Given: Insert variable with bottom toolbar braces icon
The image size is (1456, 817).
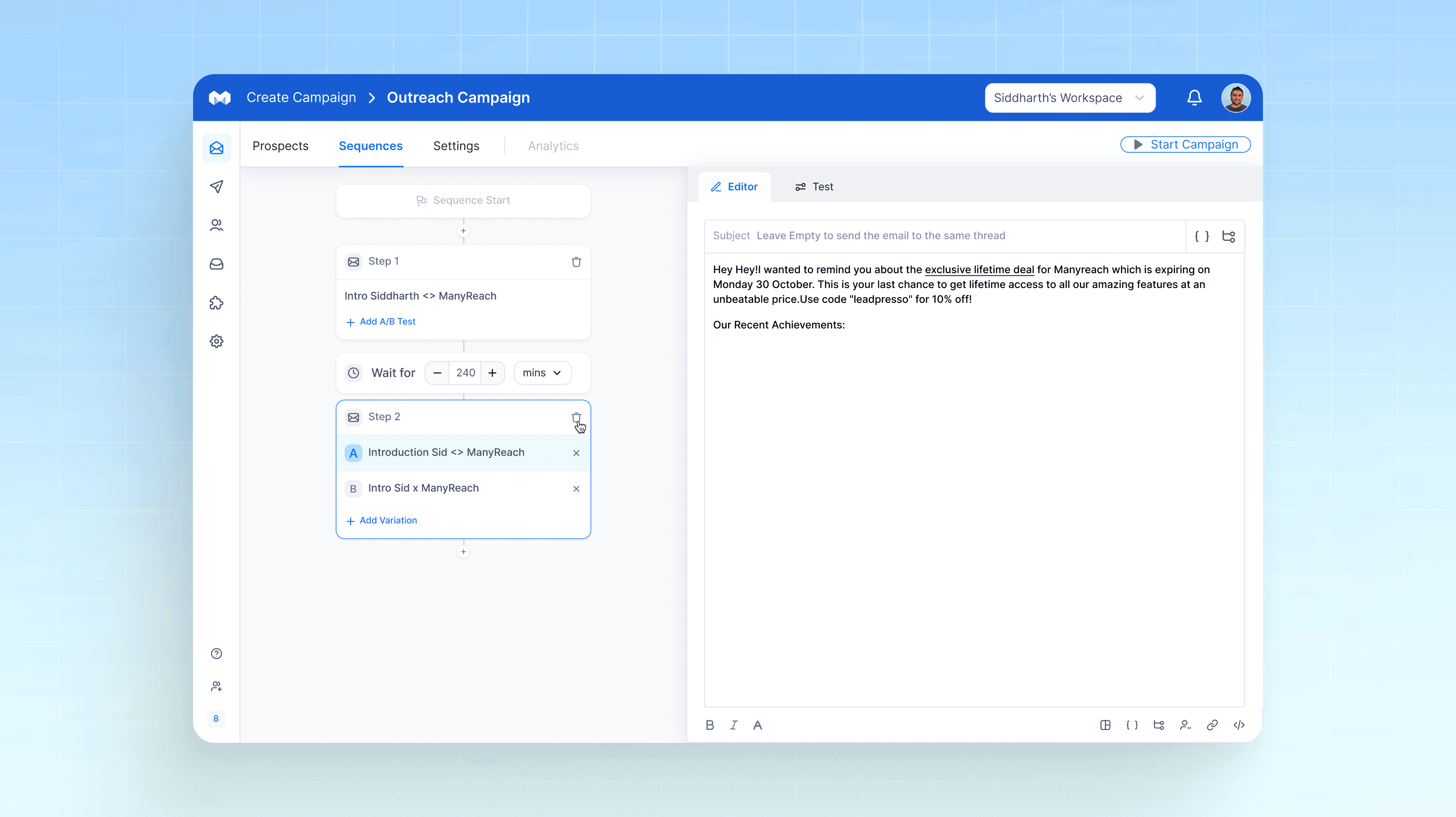Looking at the screenshot, I should [x=1132, y=725].
